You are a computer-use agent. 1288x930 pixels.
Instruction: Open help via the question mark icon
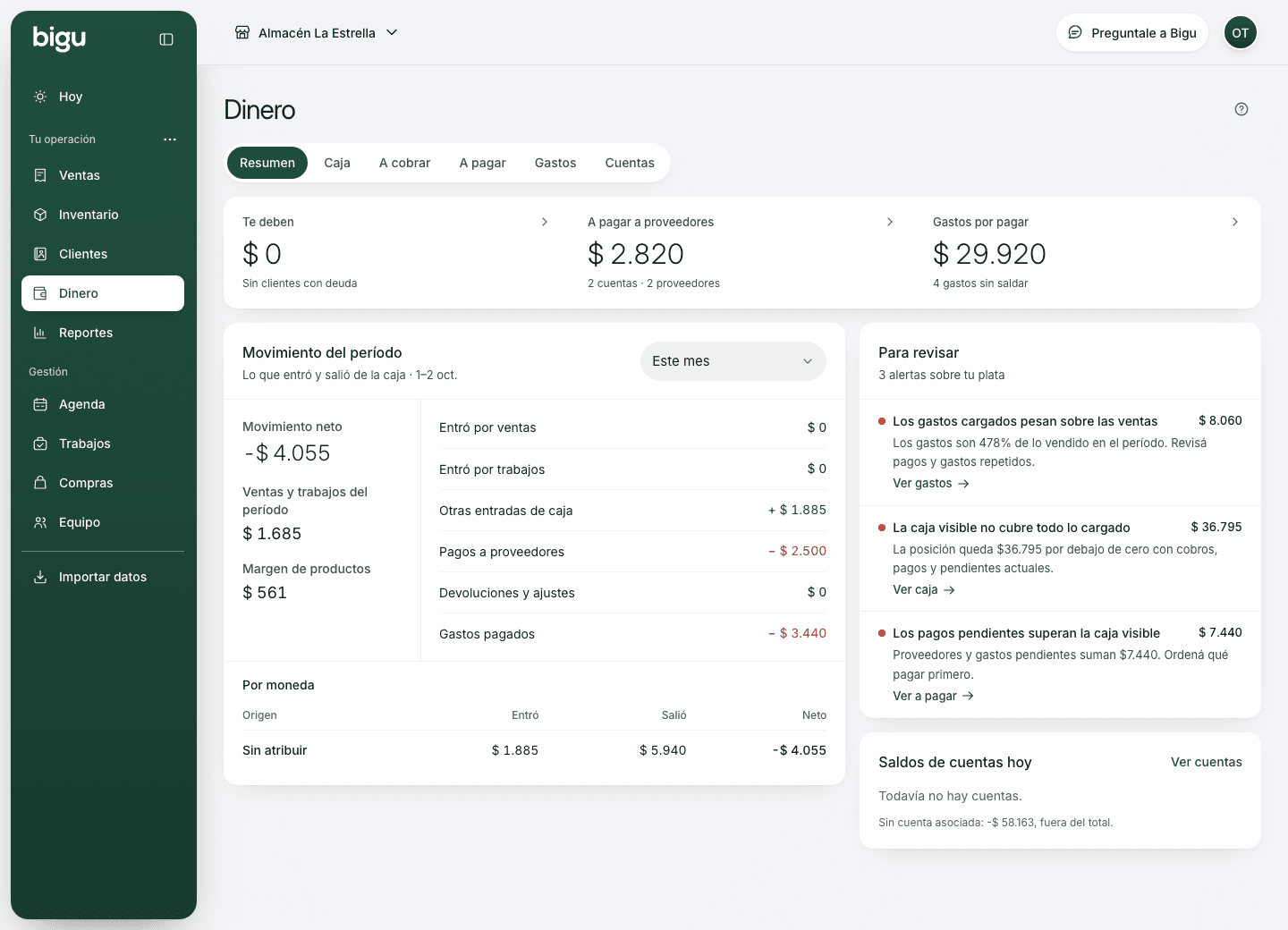(x=1241, y=109)
